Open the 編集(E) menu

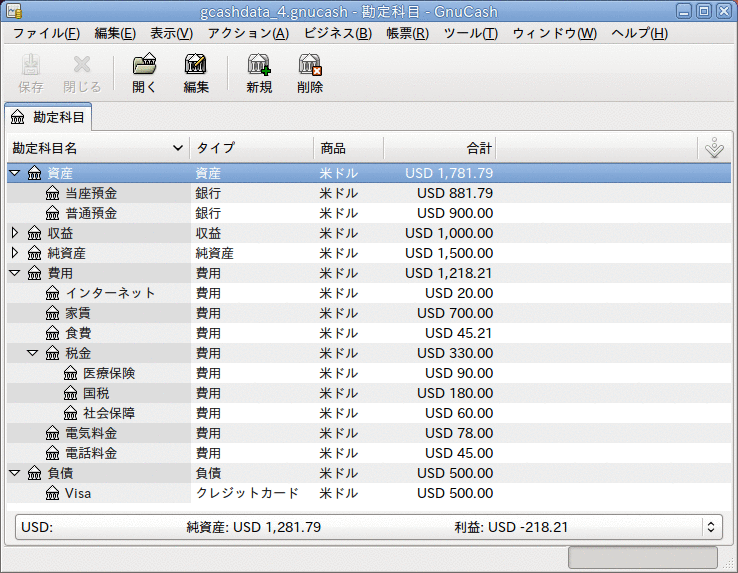[x=115, y=33]
